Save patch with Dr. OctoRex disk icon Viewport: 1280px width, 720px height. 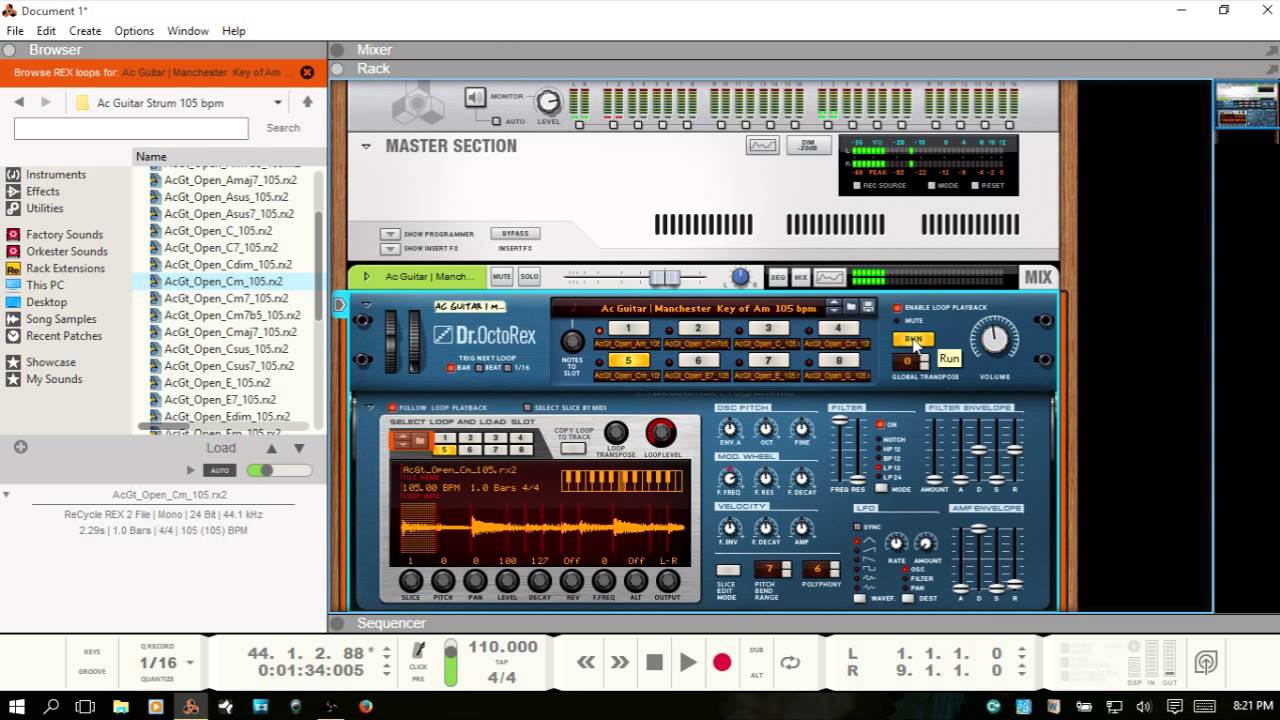[x=868, y=307]
